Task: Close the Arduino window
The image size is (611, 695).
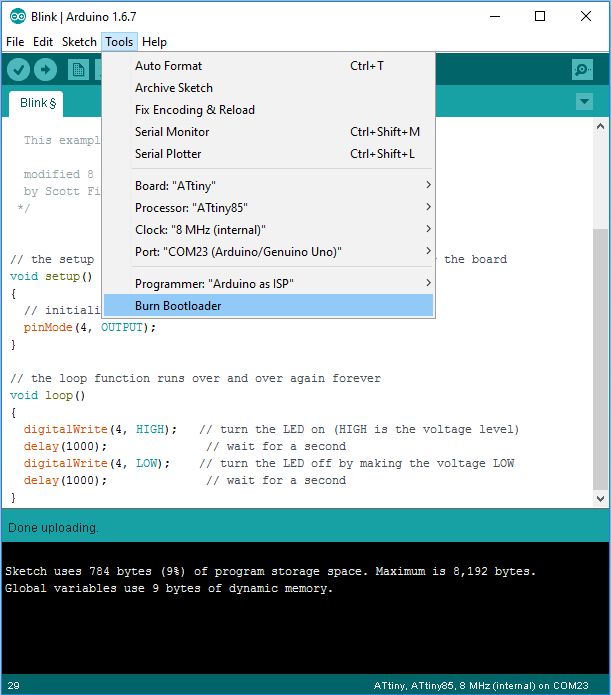Action: 586,17
